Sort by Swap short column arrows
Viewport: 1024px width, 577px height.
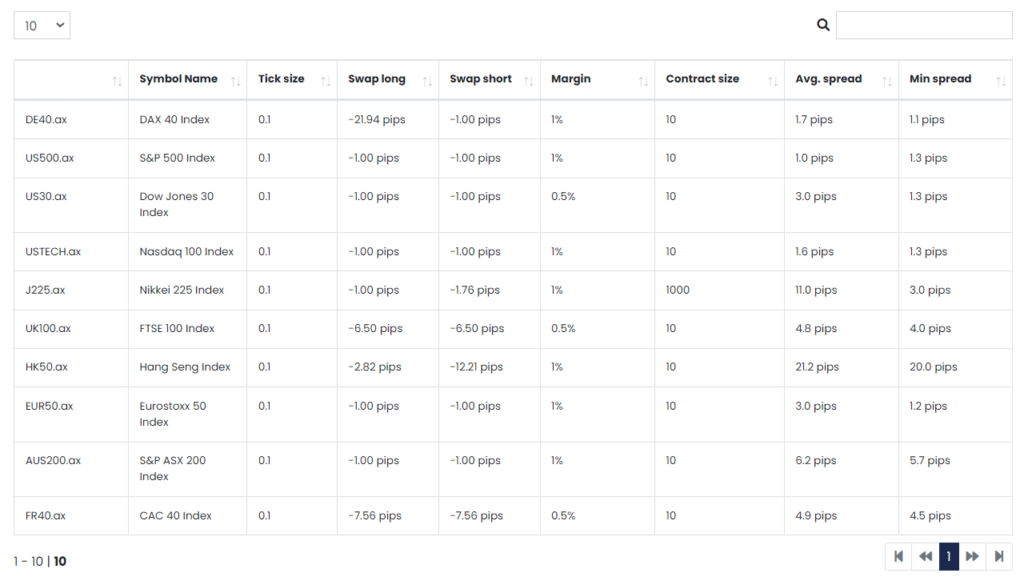coord(529,81)
